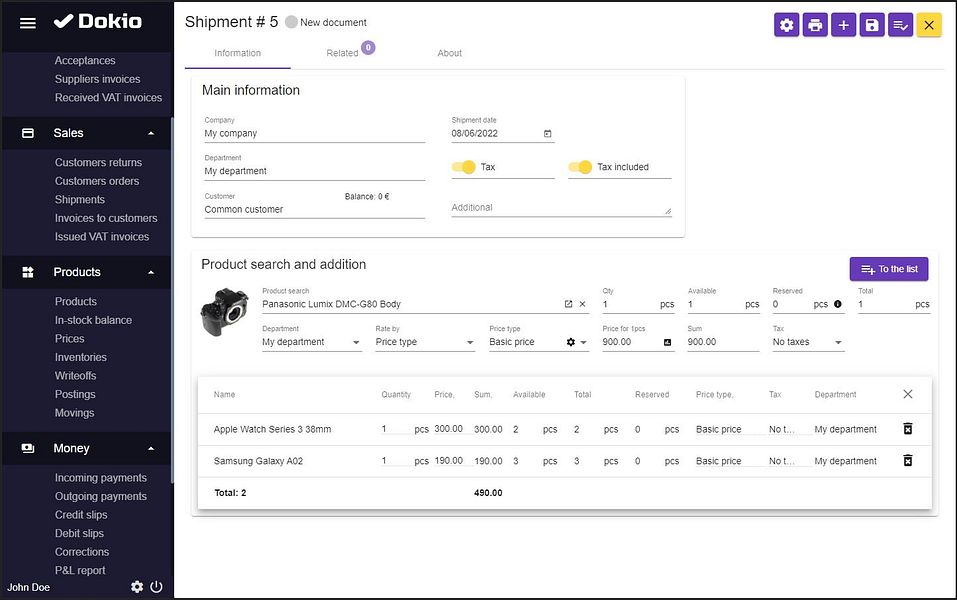The image size is (957, 600).
Task: Open the Rate by dropdown
Action: pos(425,342)
